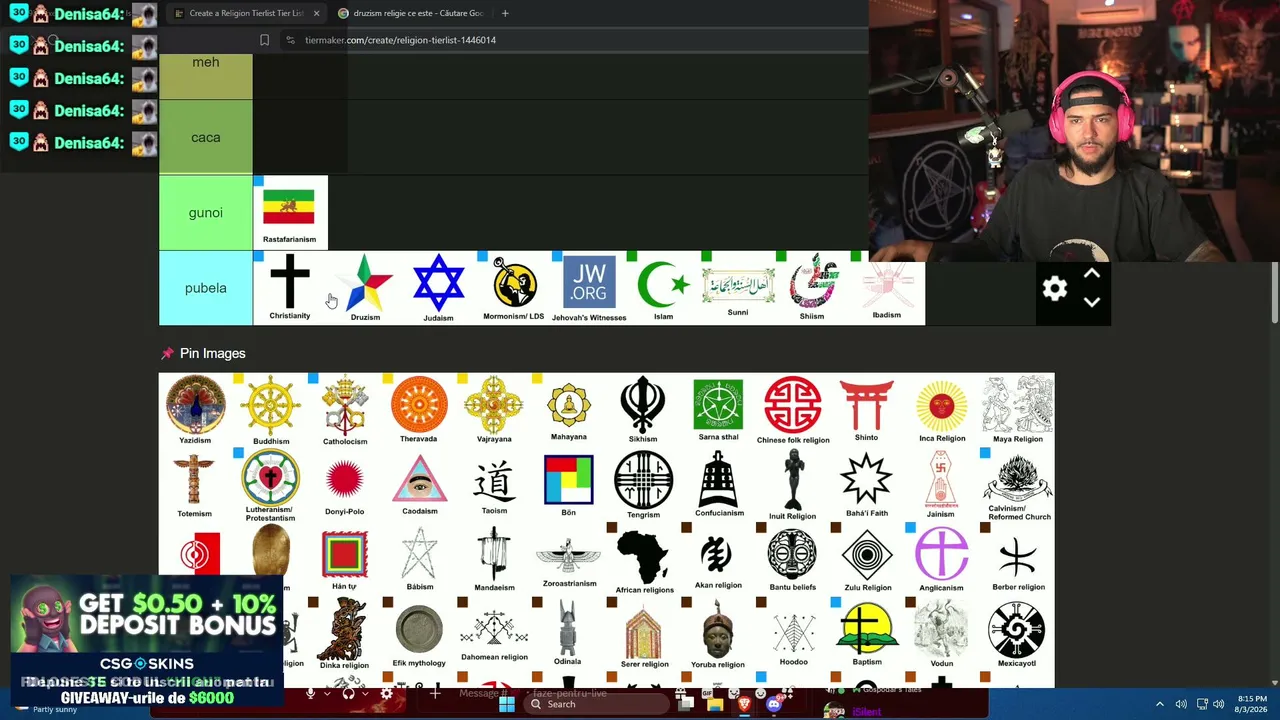Pick the Bahá'í Faith star tile
The image size is (1280, 720).
tap(867, 485)
